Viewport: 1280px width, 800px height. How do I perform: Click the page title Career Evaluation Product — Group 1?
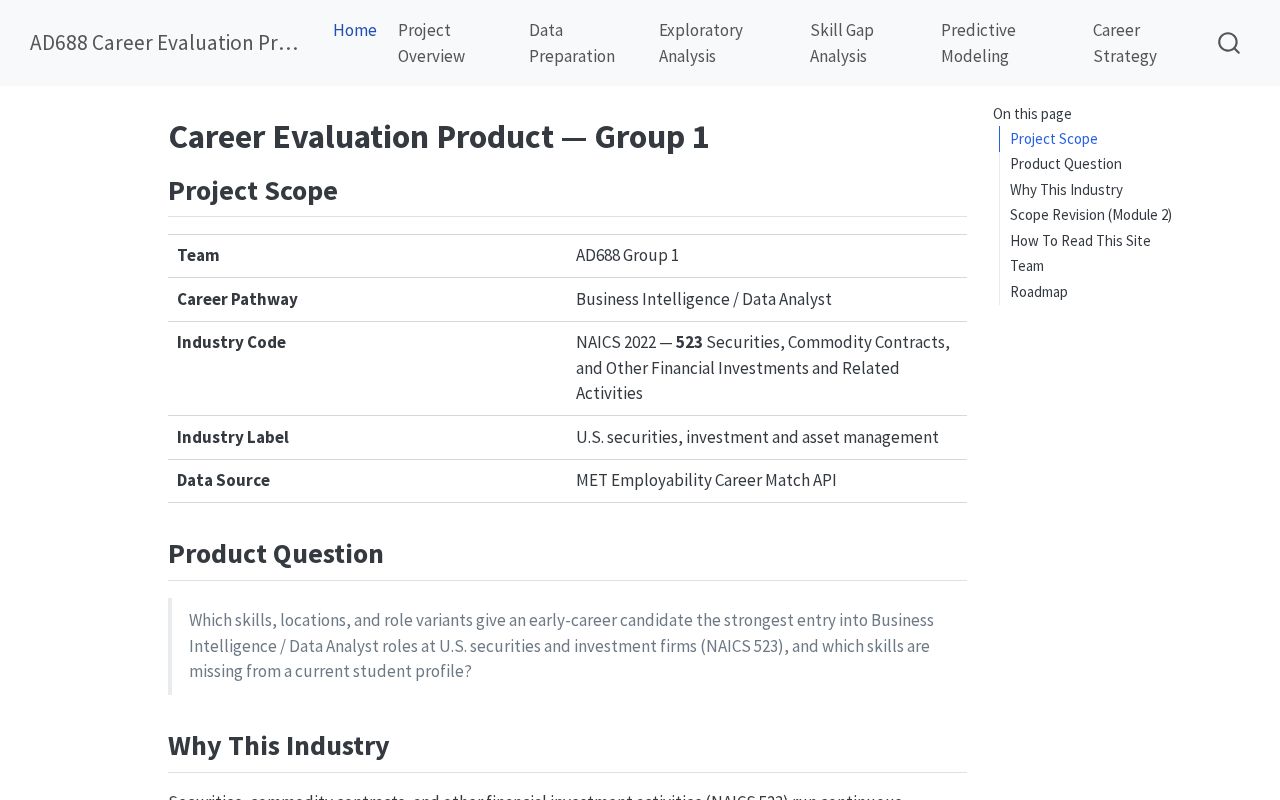click(x=438, y=137)
